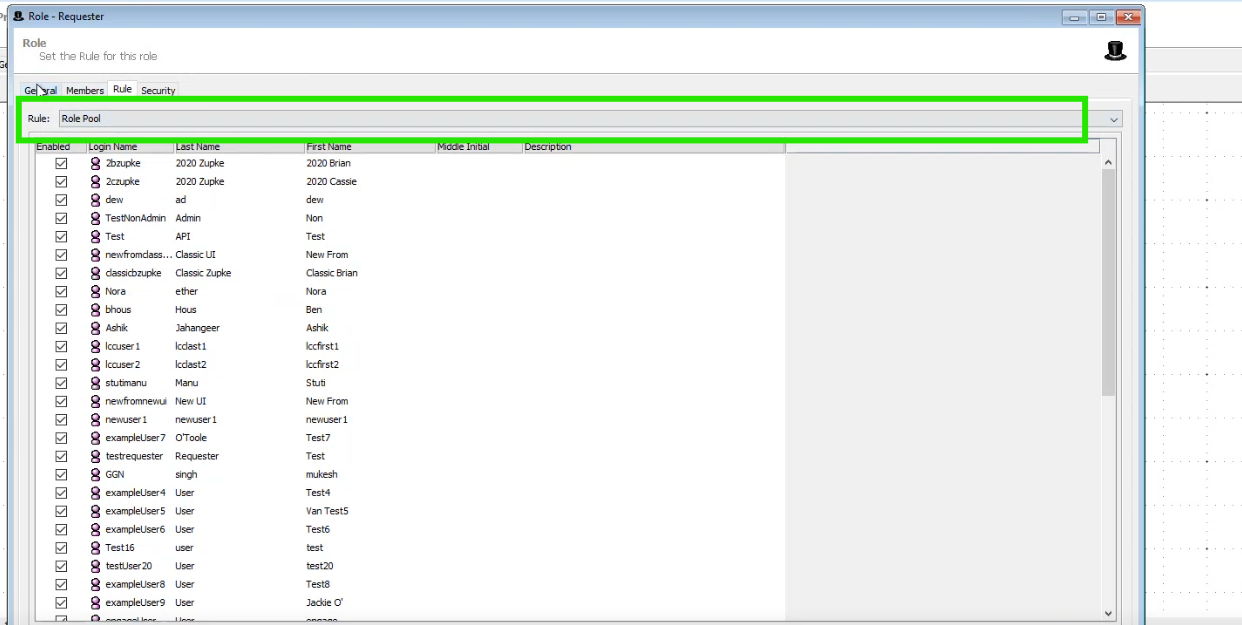Screen dimensions: 1242x625
Task: Select the user icon beside exampleUser9
Action: point(95,602)
